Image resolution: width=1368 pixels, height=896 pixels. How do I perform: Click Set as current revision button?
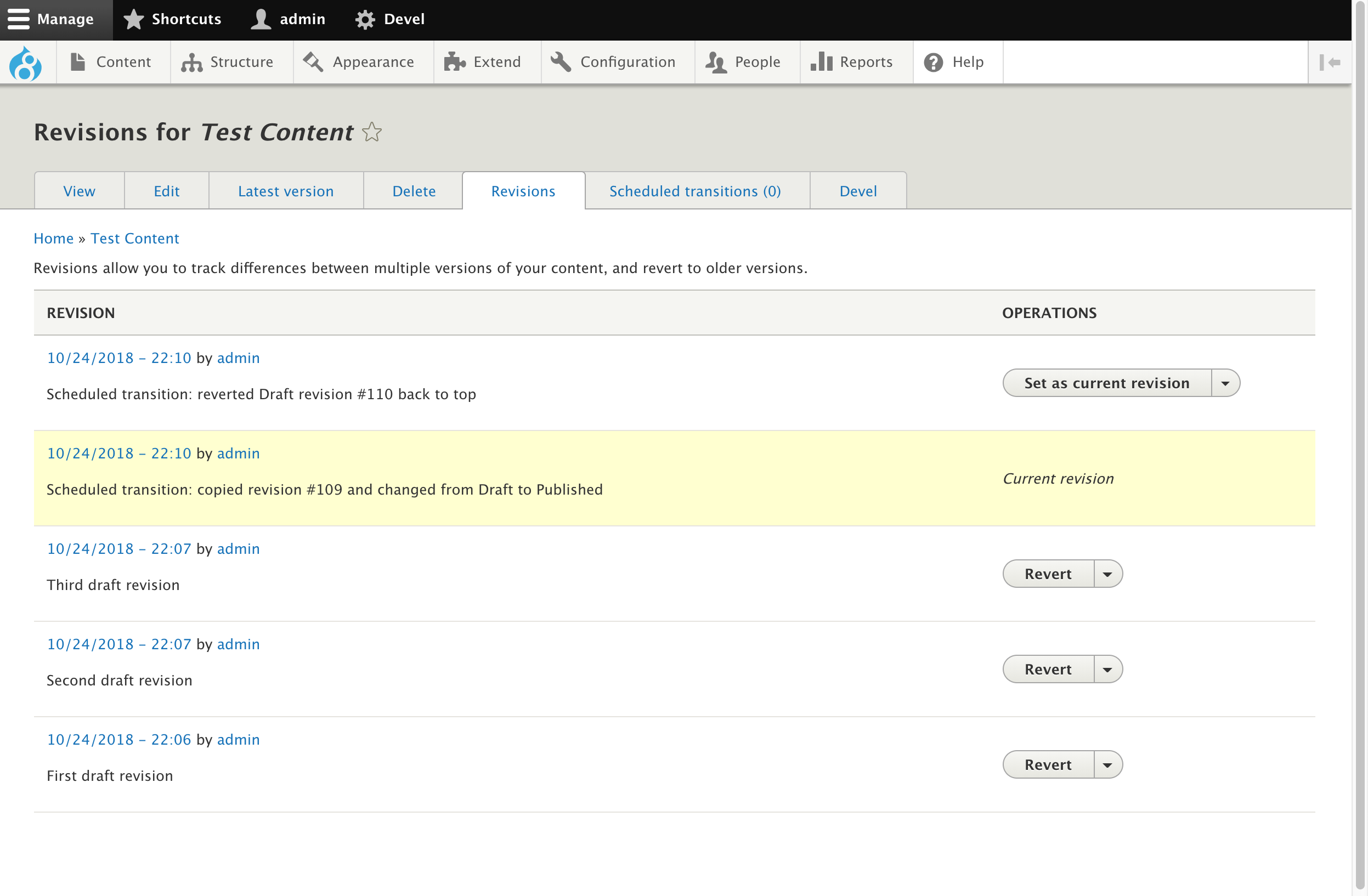pyautogui.click(x=1107, y=383)
